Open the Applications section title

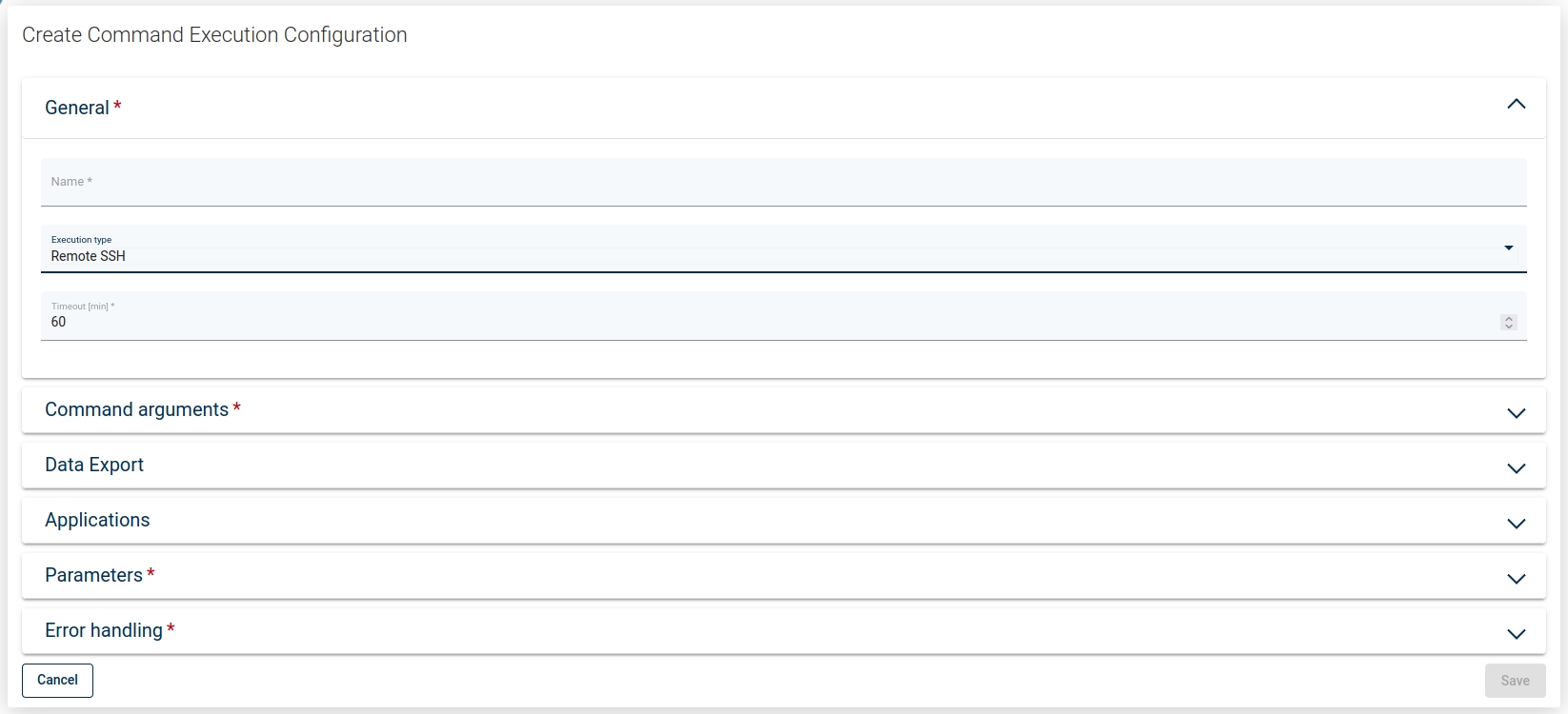point(97,521)
